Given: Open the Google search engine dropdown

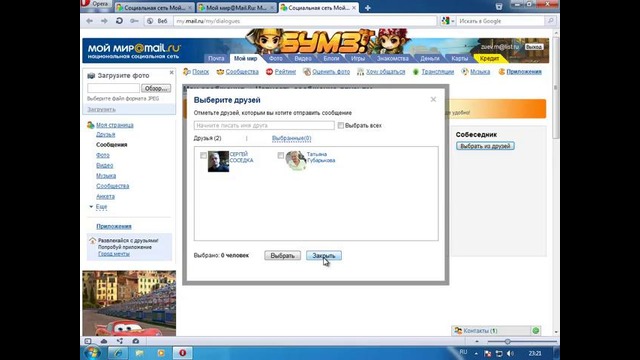Looking at the screenshot, I should point(448,21).
